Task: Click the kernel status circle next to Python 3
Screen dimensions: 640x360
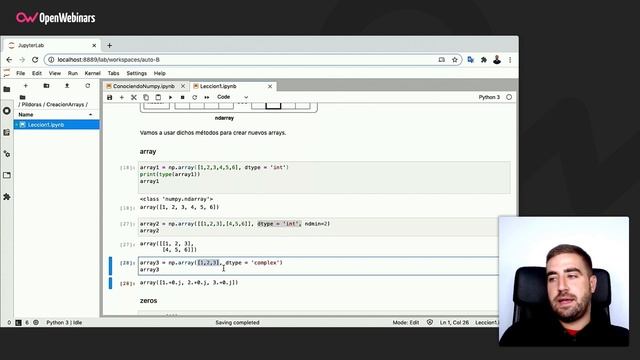Action: pyautogui.click(x=509, y=97)
